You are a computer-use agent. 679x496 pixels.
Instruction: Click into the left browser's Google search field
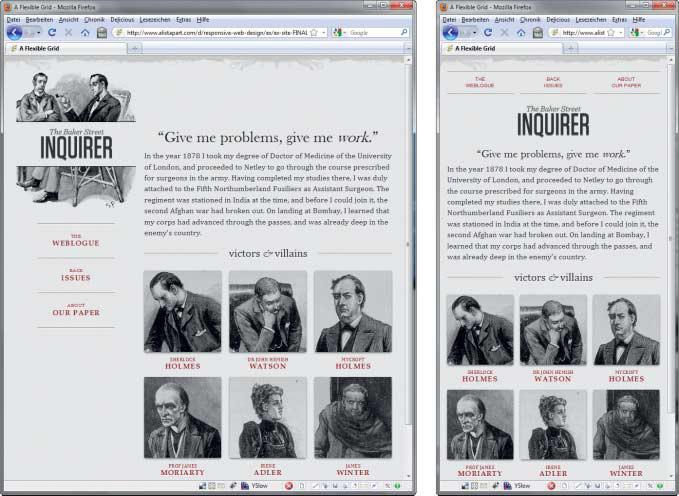pos(371,32)
